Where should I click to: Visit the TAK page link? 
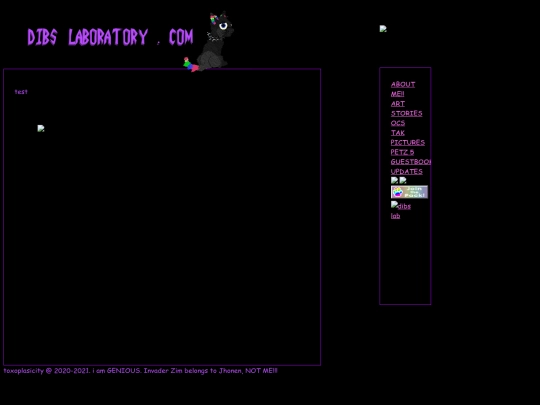coord(397,133)
